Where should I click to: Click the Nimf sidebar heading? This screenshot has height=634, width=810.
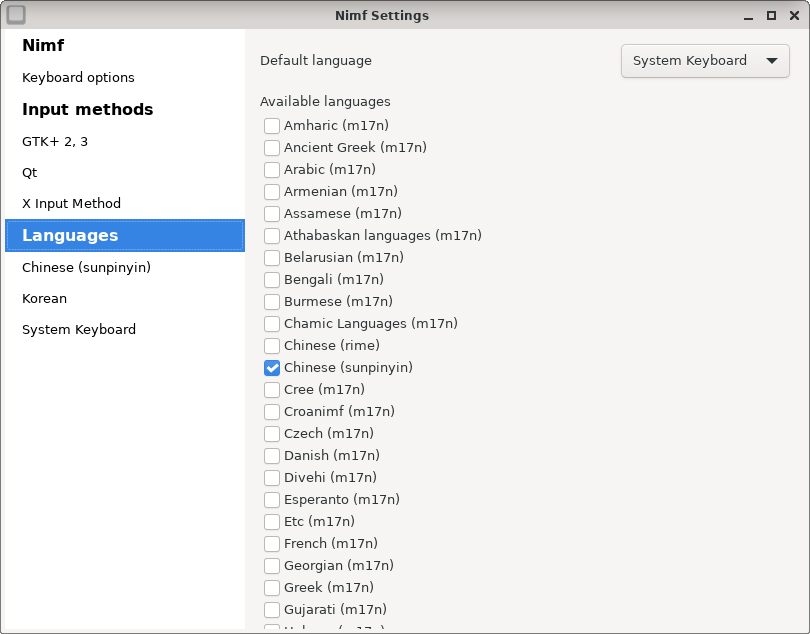(x=43, y=45)
